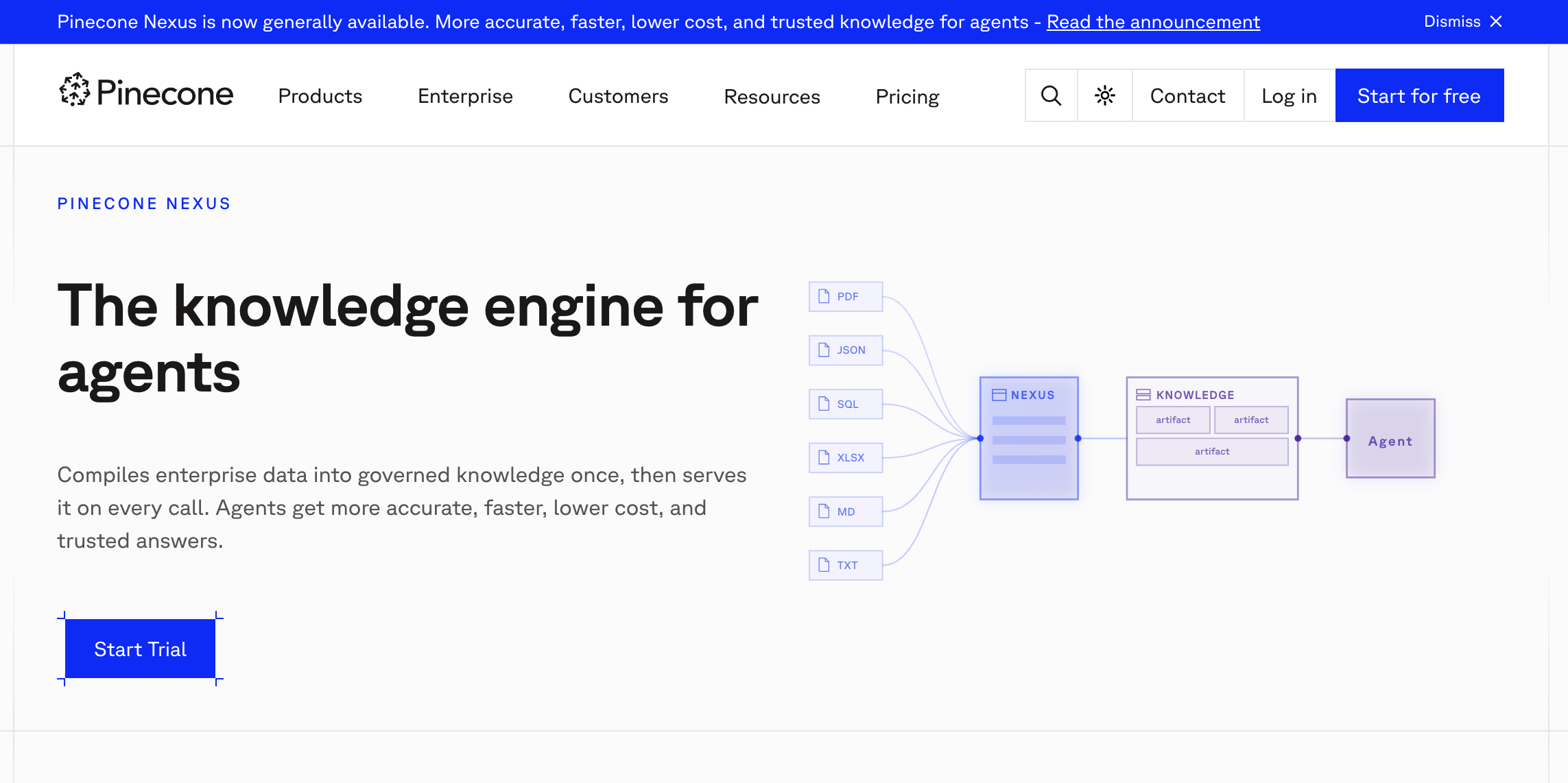Viewport: 1568px width, 783px height.
Task: Click the TXT file chip in diagram
Action: [846, 565]
